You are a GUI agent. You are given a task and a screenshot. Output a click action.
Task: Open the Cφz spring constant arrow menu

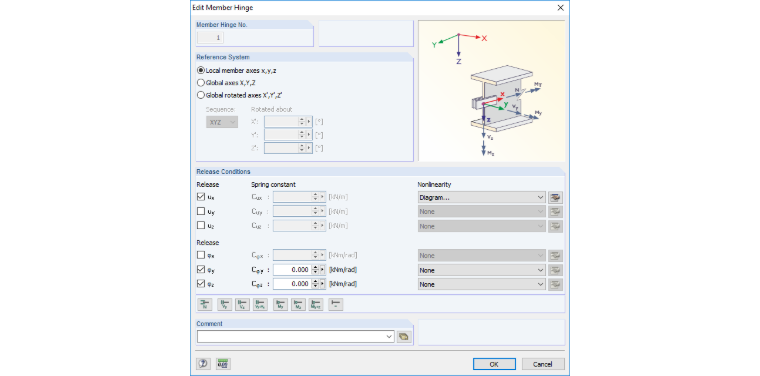[x=323, y=284]
